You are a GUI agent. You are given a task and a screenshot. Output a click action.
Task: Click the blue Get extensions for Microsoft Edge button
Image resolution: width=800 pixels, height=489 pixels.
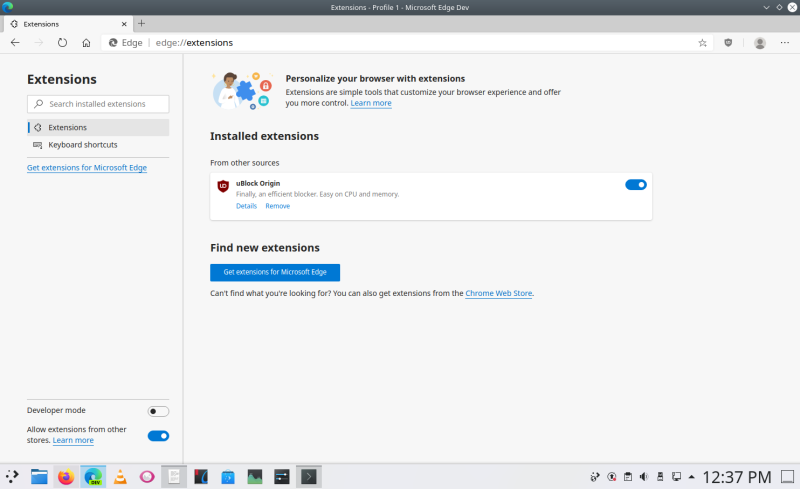[x=275, y=272]
